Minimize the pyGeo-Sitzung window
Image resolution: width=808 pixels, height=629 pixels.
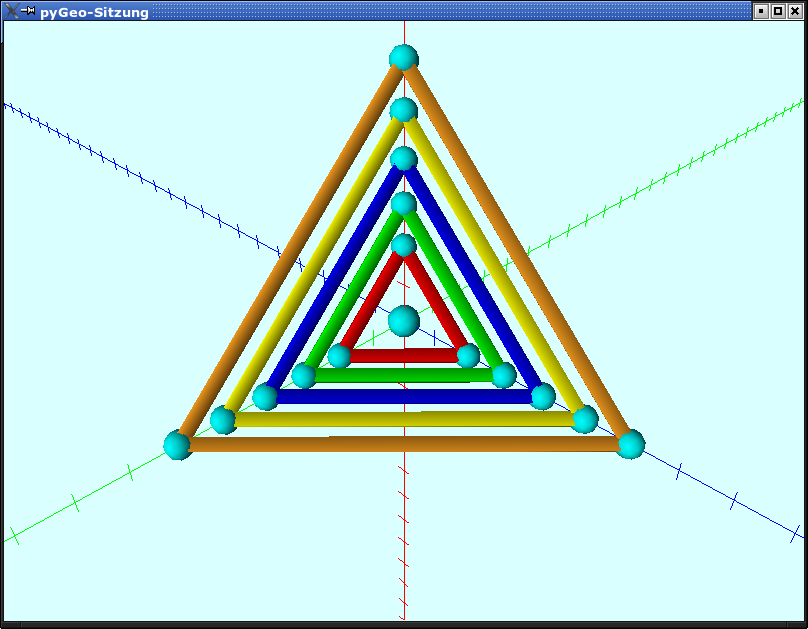click(761, 11)
